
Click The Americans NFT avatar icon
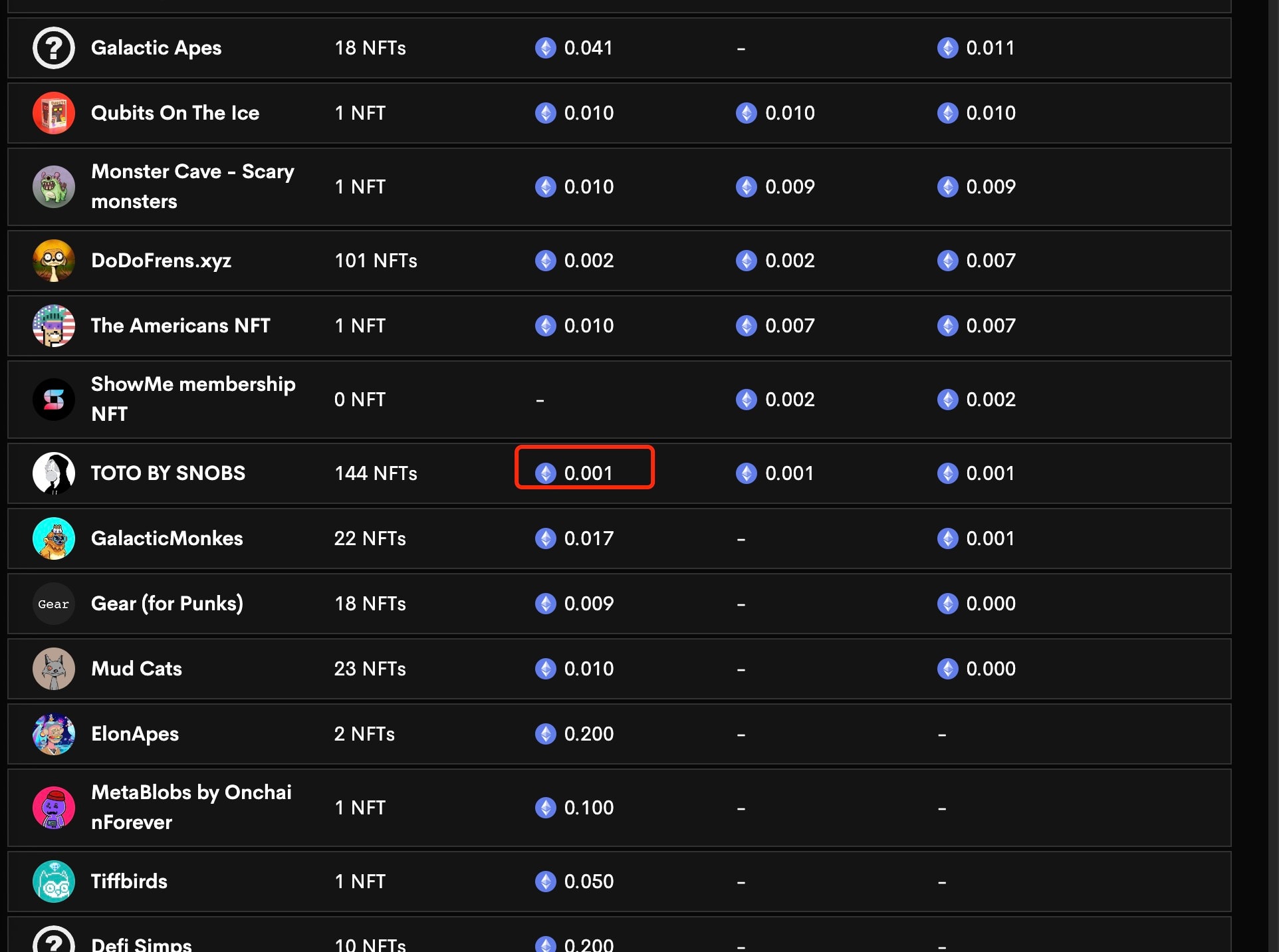pyautogui.click(x=54, y=326)
